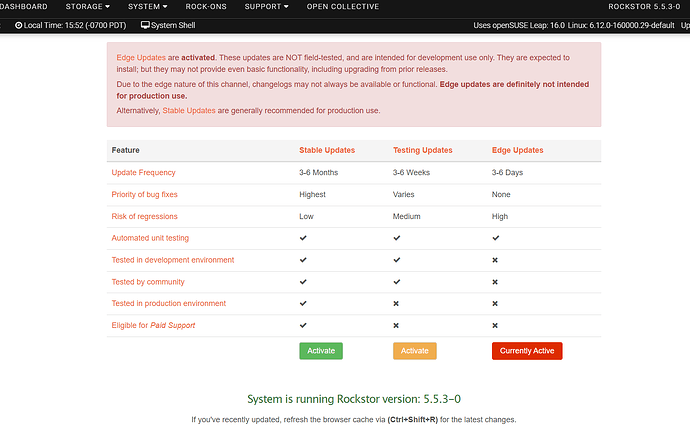This screenshot has height=433, width=690.
Task: Click Edge cross for Paid Support
Action: click(495, 326)
